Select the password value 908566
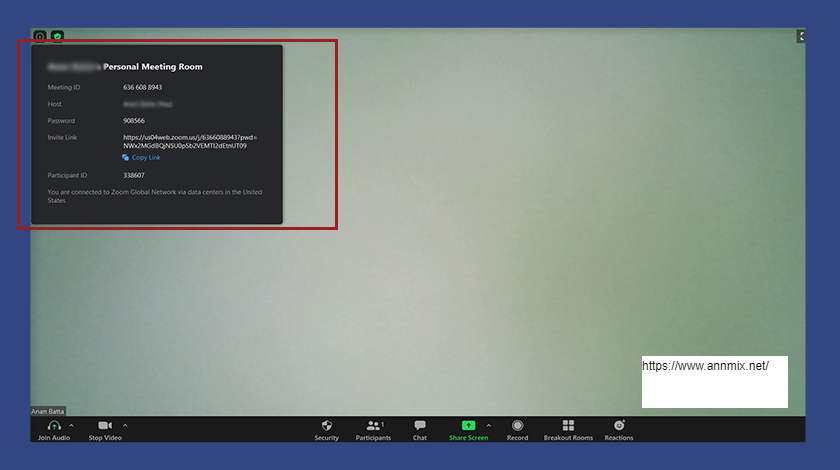The height and width of the screenshot is (470, 840). tap(134, 121)
